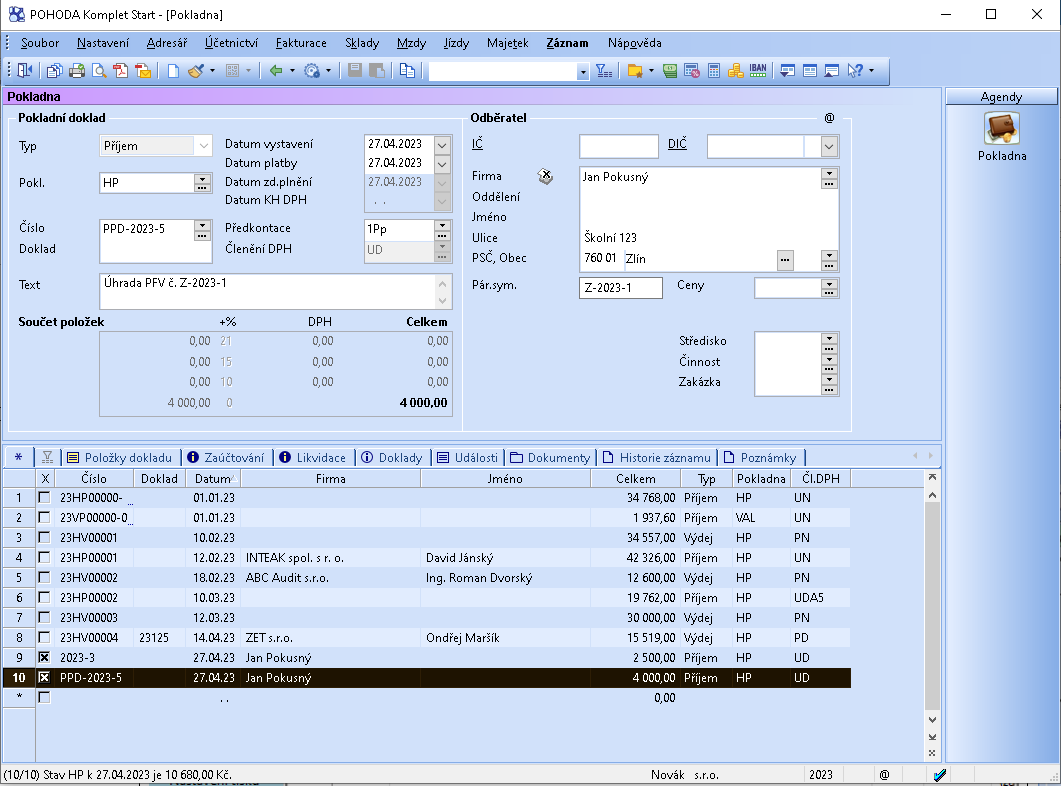This screenshot has height=786, width=1061.
Task: Switch to the Historie záznamu tab
Action: 657,457
